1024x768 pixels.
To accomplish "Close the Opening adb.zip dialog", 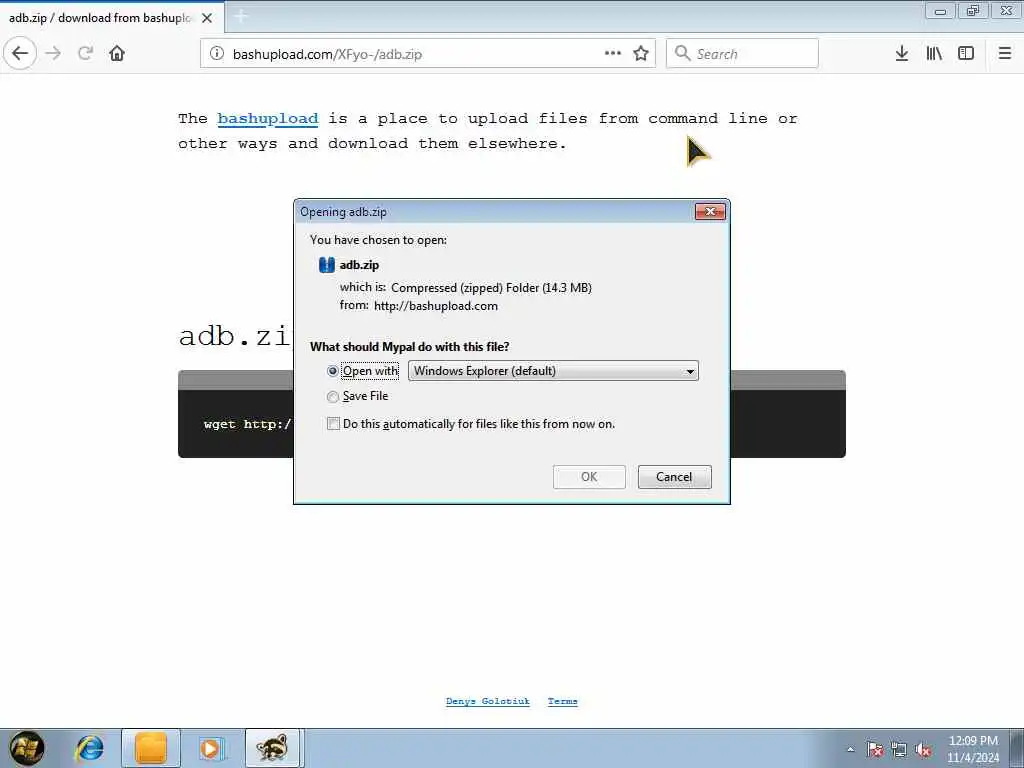I will pyautogui.click(x=710, y=212).
